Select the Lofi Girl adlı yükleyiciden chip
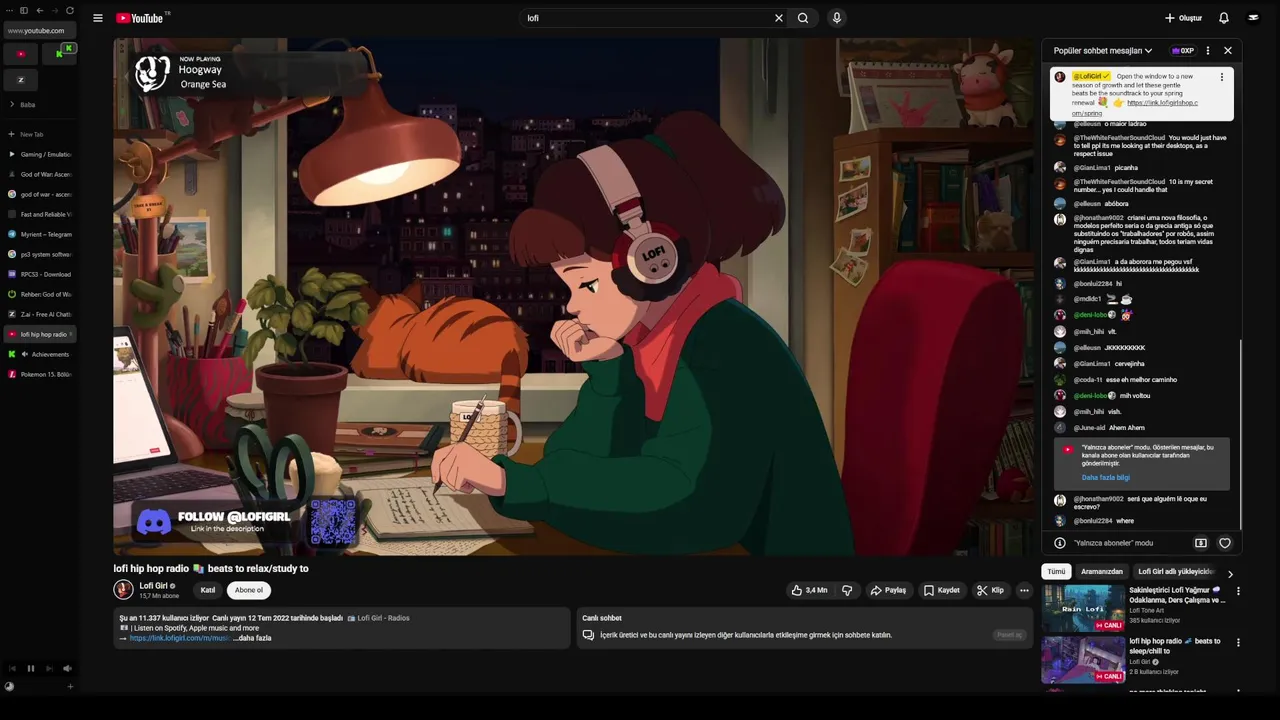 (x=1176, y=572)
